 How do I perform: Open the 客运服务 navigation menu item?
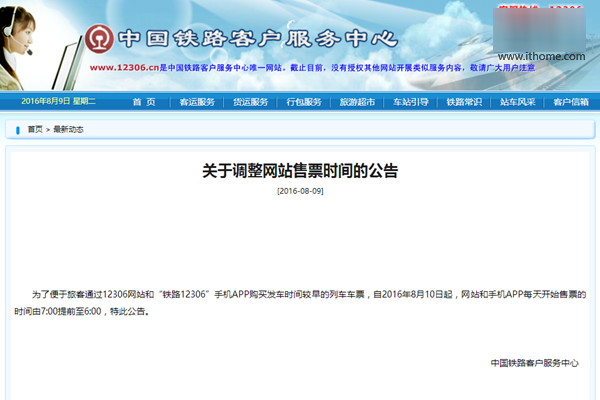tap(197, 102)
